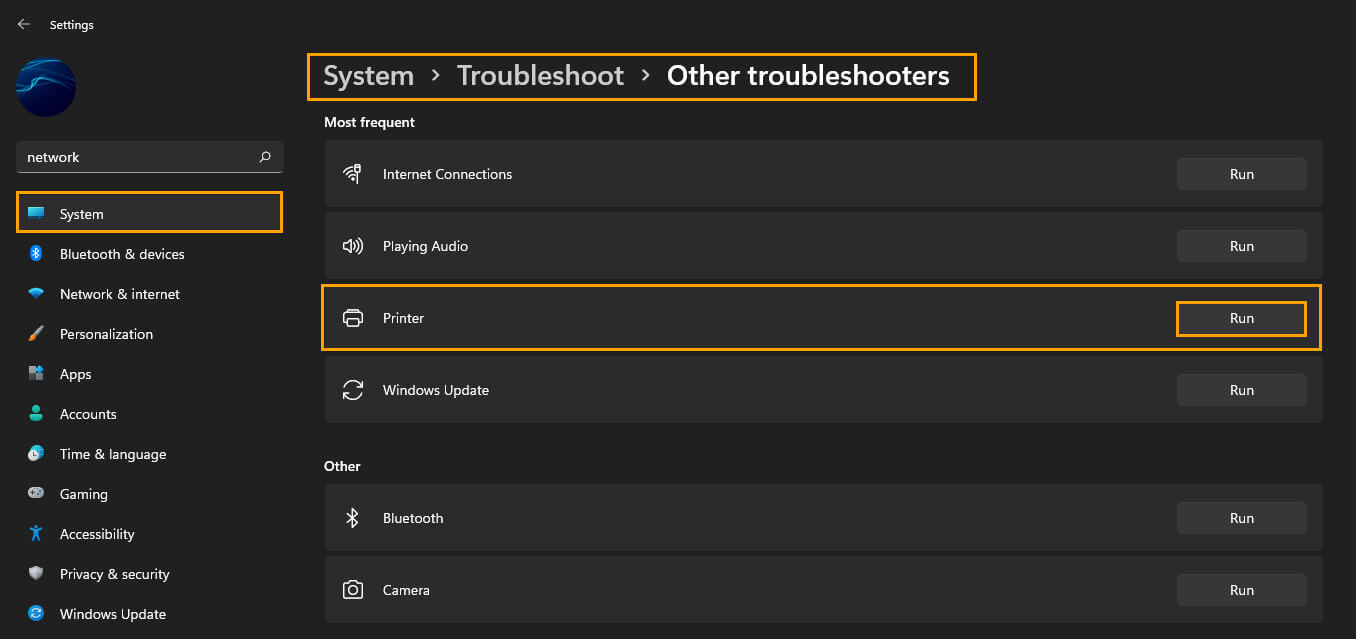Click the magnifier search icon
The width and height of the screenshot is (1356, 639).
(x=265, y=157)
